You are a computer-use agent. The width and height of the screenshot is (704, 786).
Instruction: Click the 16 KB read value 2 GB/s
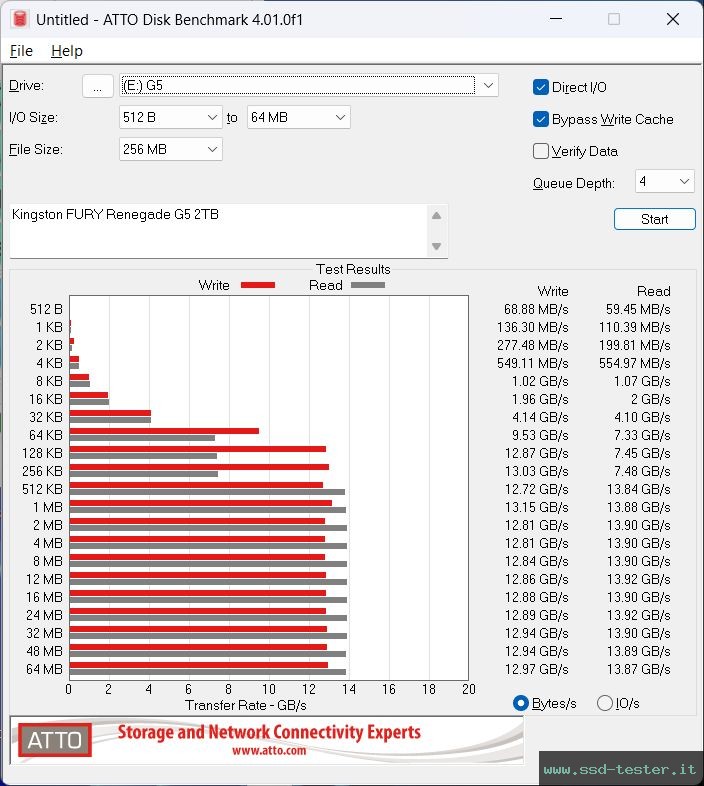tap(650, 400)
